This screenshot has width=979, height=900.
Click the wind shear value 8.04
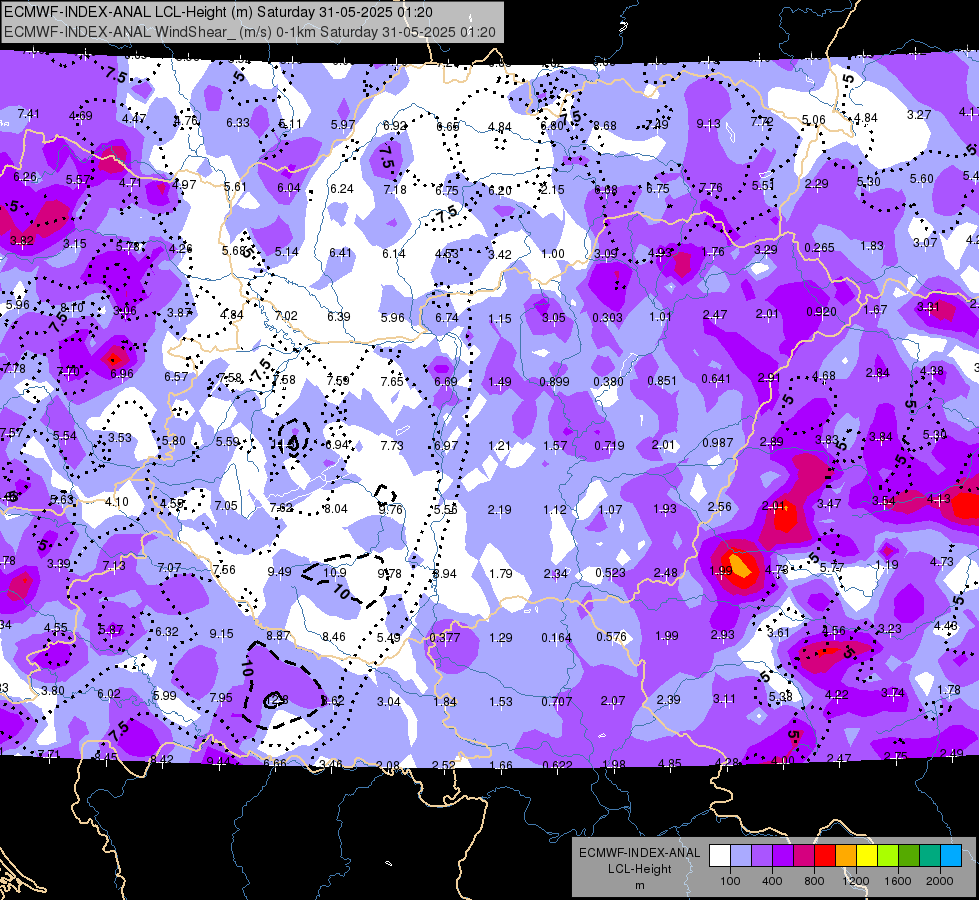coord(336,508)
